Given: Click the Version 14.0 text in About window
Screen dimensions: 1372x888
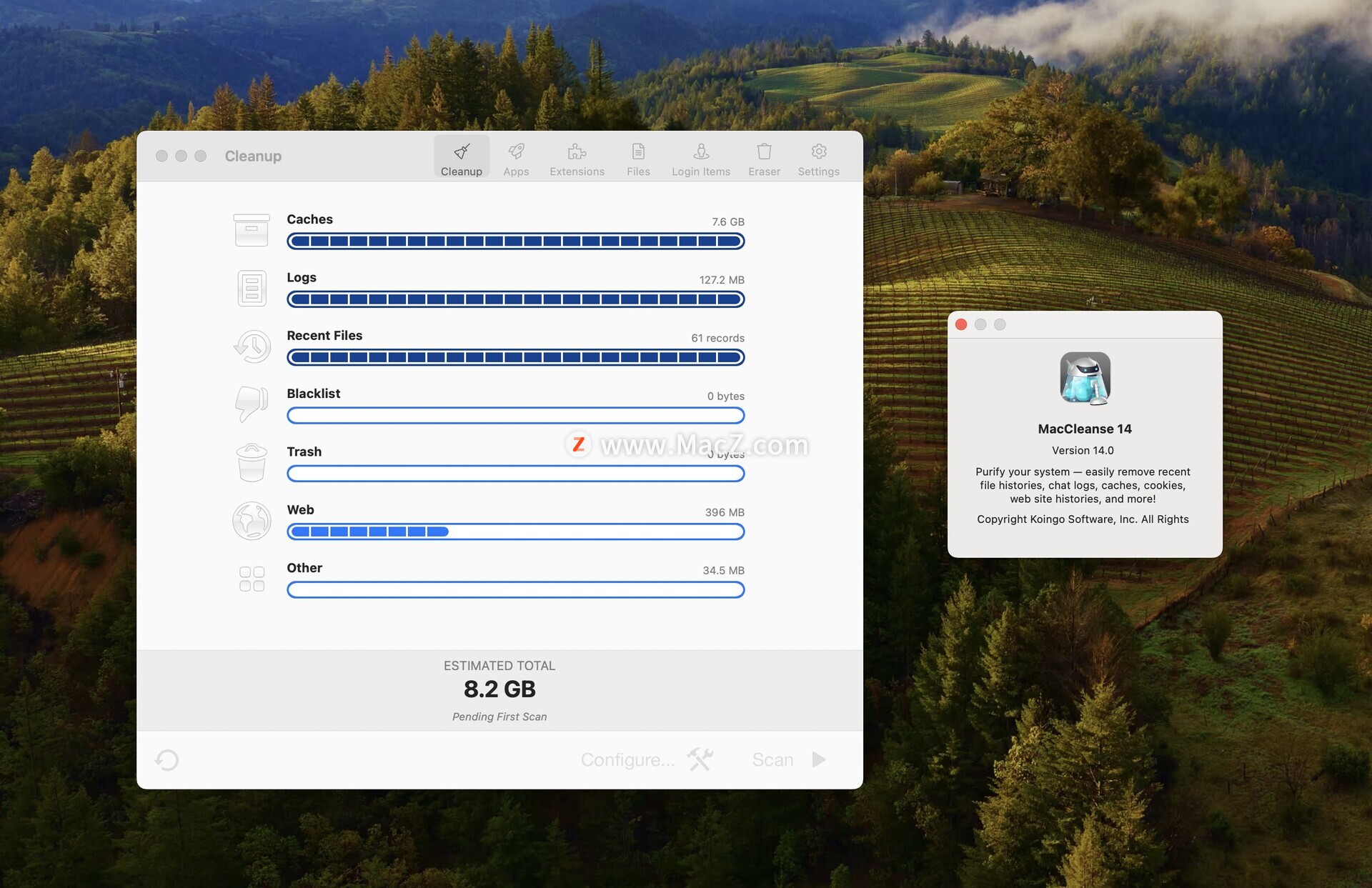Looking at the screenshot, I should point(1083,450).
